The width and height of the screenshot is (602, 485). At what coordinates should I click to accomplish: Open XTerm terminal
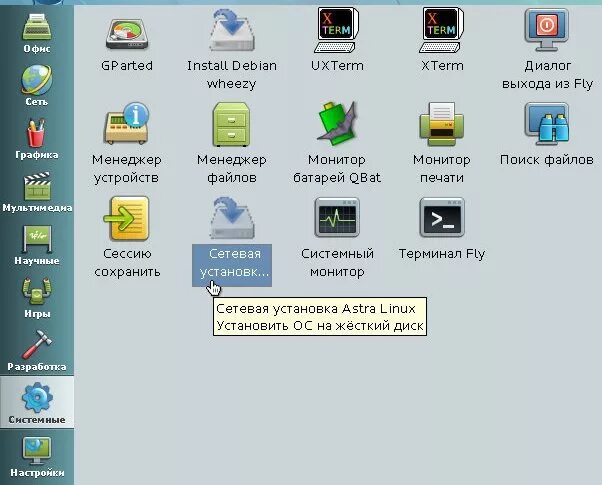442,40
